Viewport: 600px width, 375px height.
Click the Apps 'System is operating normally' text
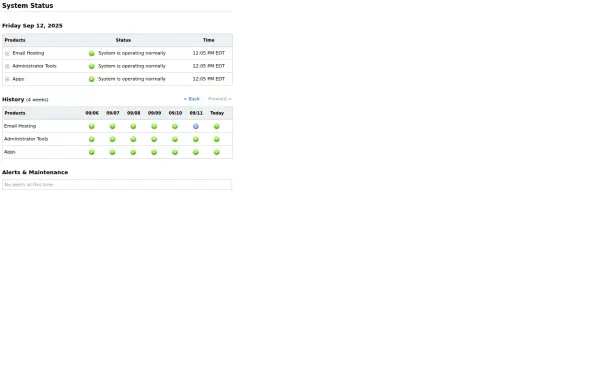tap(132, 79)
